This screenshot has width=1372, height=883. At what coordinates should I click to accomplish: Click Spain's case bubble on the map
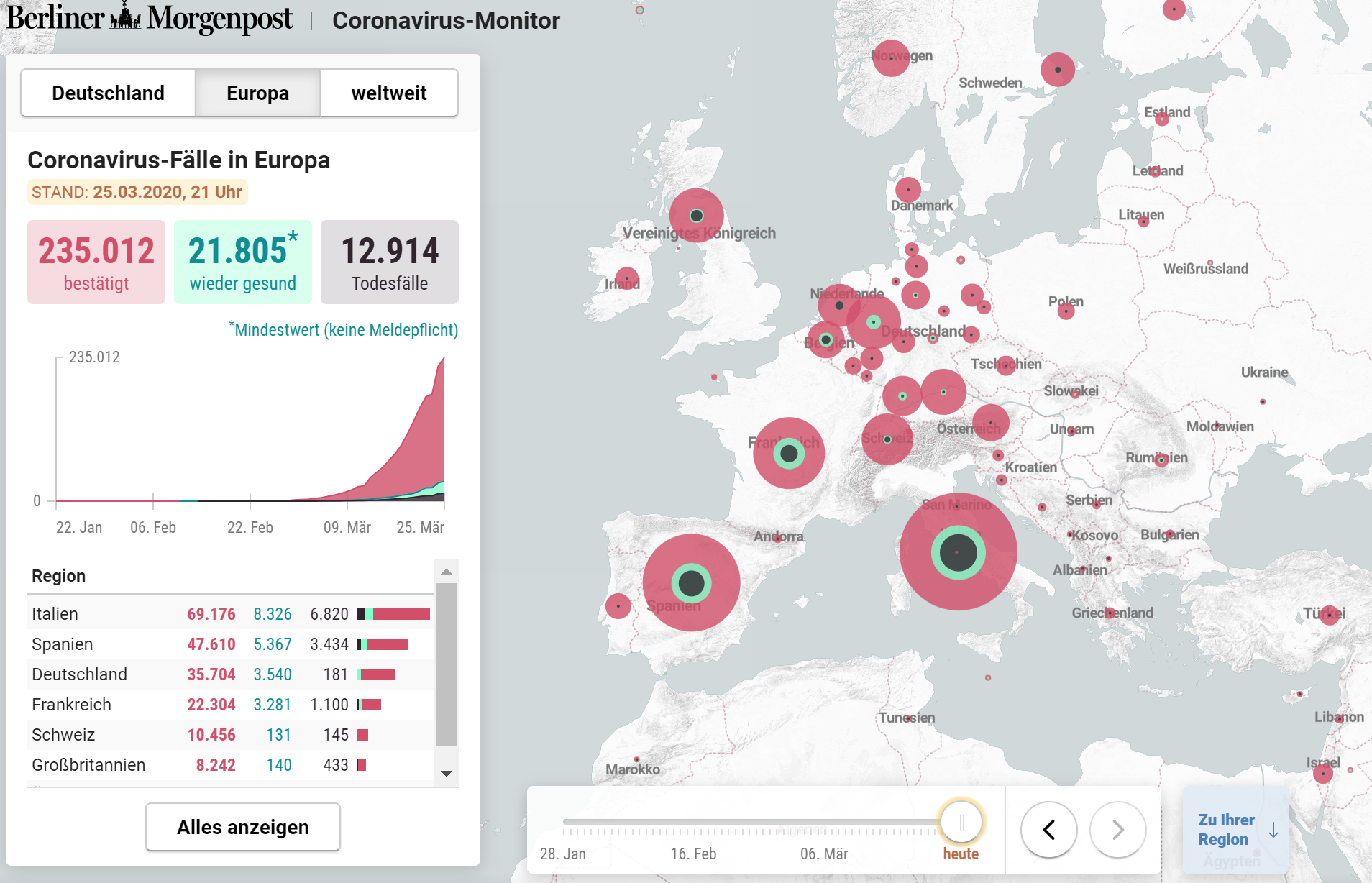[x=691, y=582]
